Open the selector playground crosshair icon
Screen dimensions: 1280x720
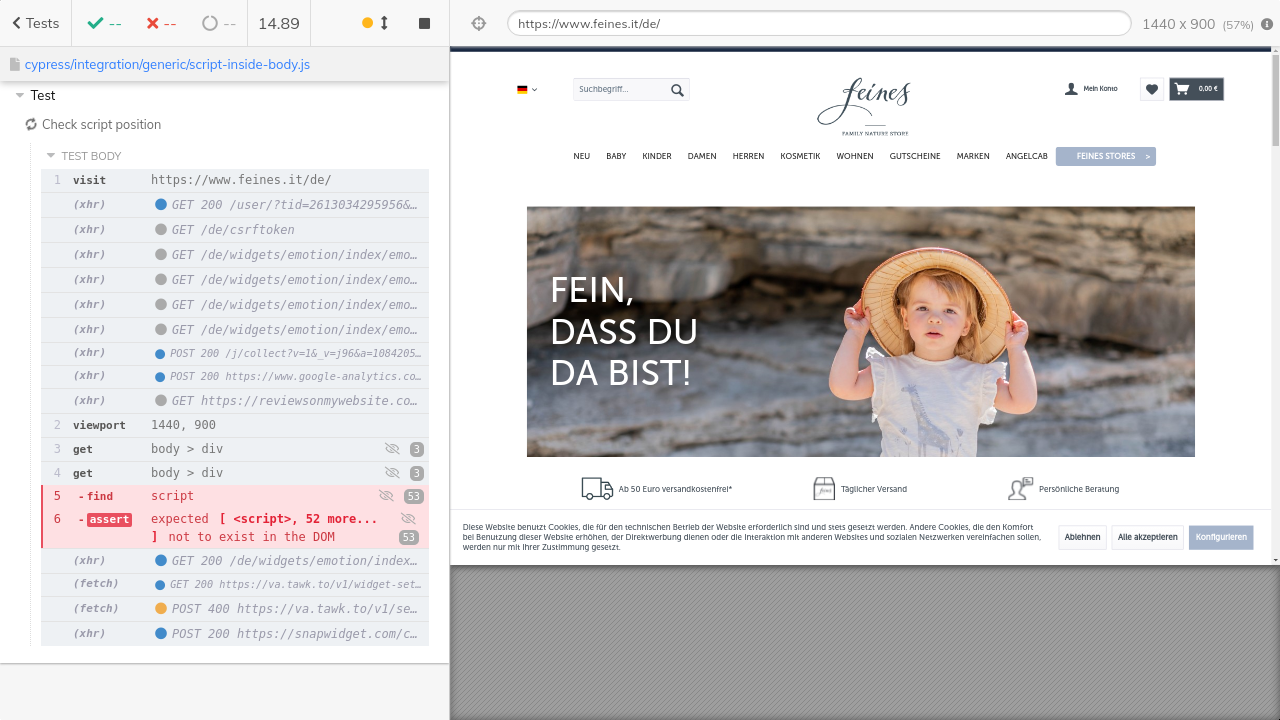tap(479, 23)
